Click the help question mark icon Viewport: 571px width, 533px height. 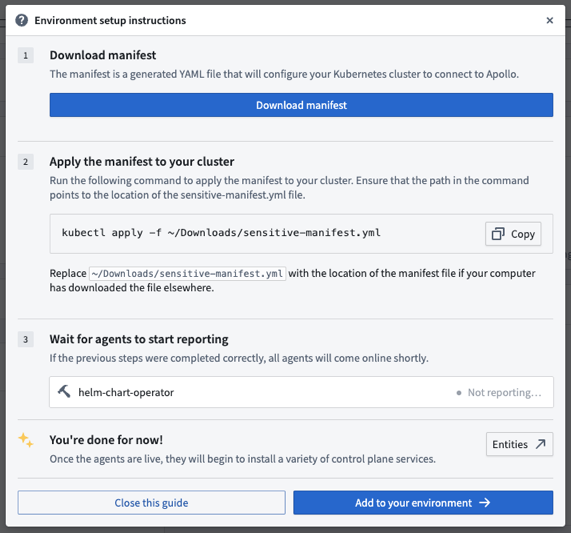point(21,20)
